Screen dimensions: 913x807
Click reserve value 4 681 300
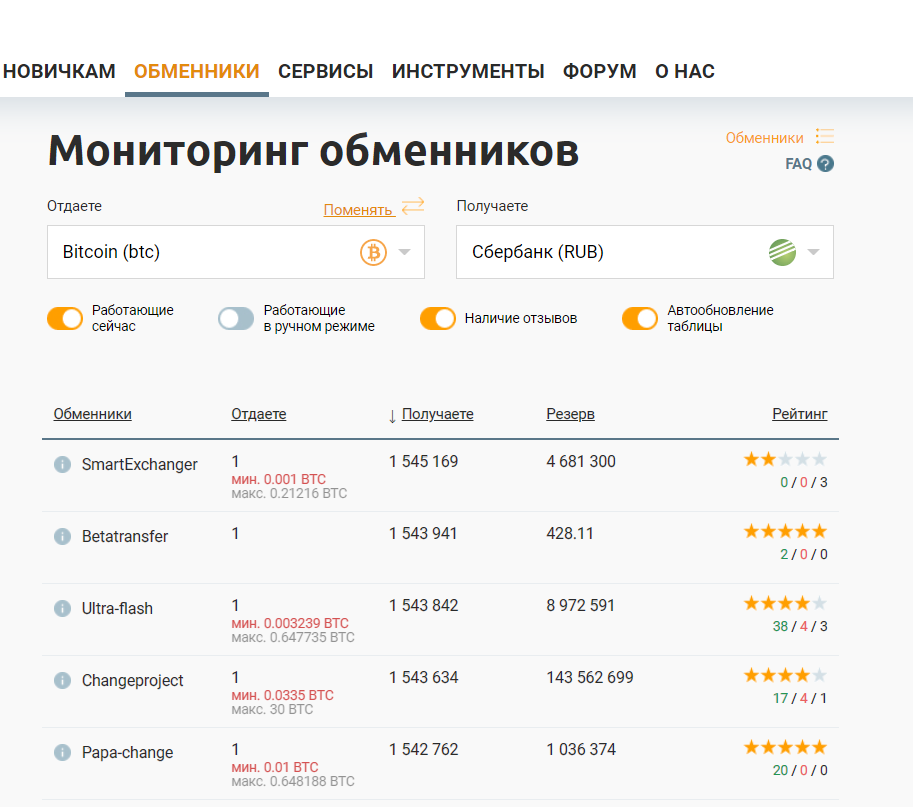click(x=581, y=462)
